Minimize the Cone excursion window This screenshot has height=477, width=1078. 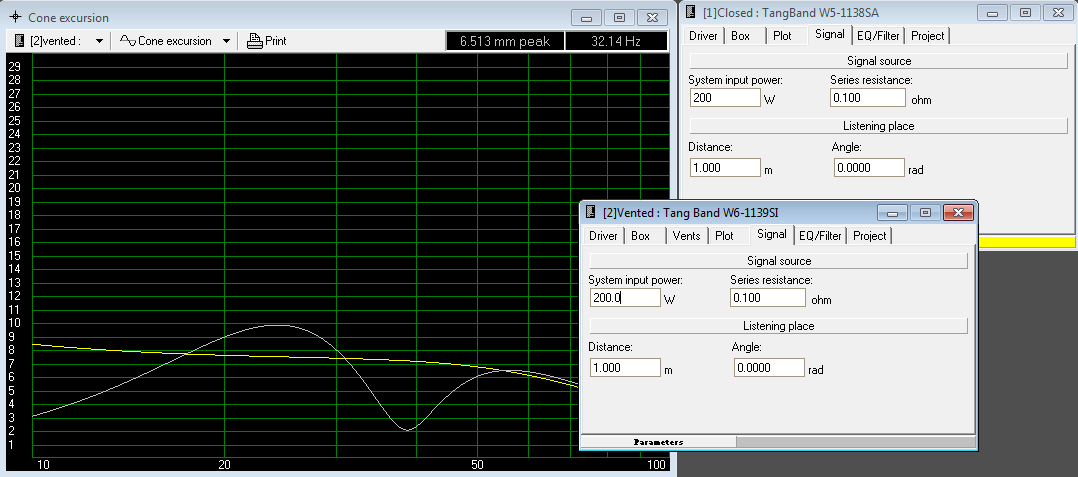[x=588, y=18]
